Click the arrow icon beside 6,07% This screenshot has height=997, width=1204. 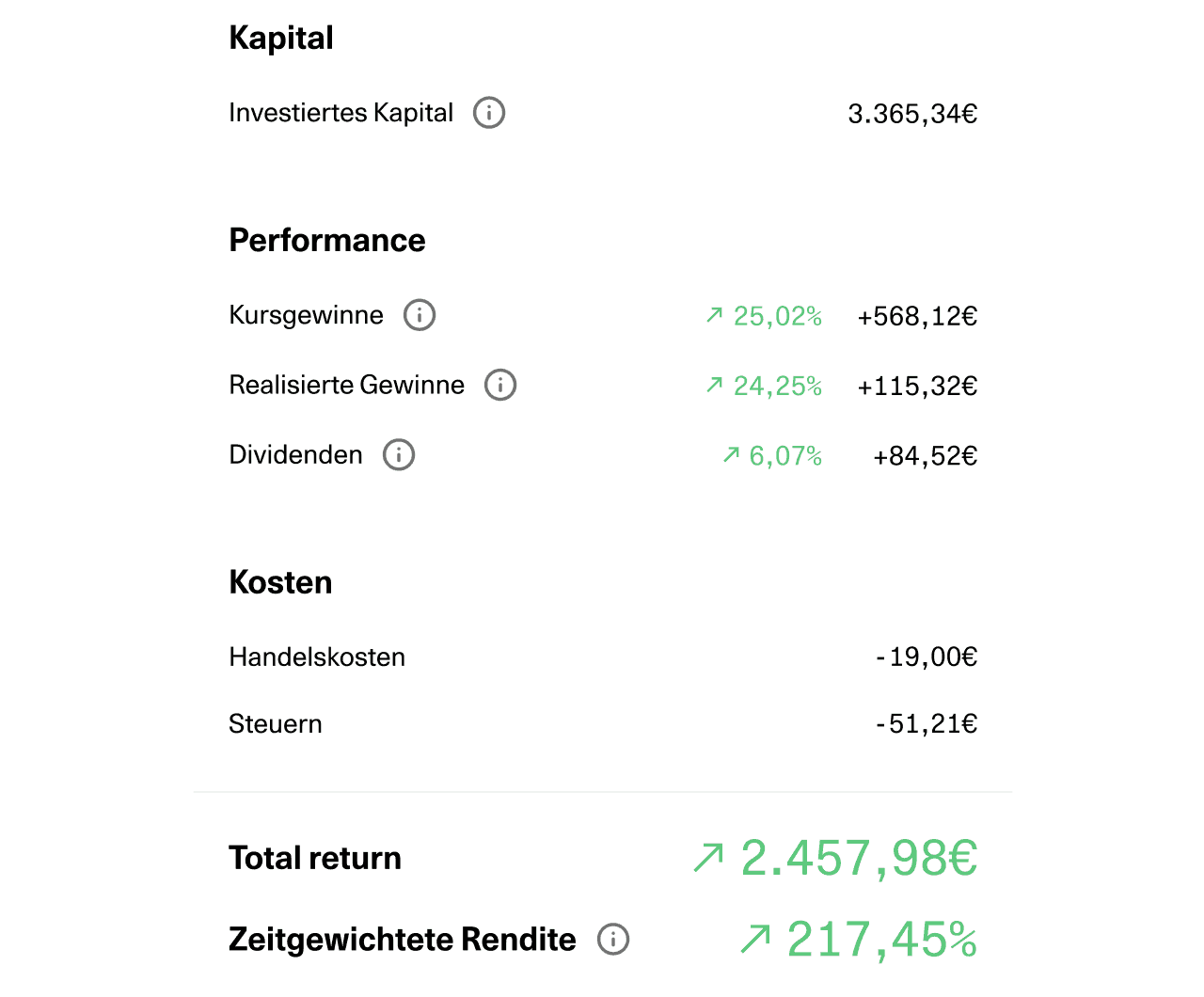[731, 455]
